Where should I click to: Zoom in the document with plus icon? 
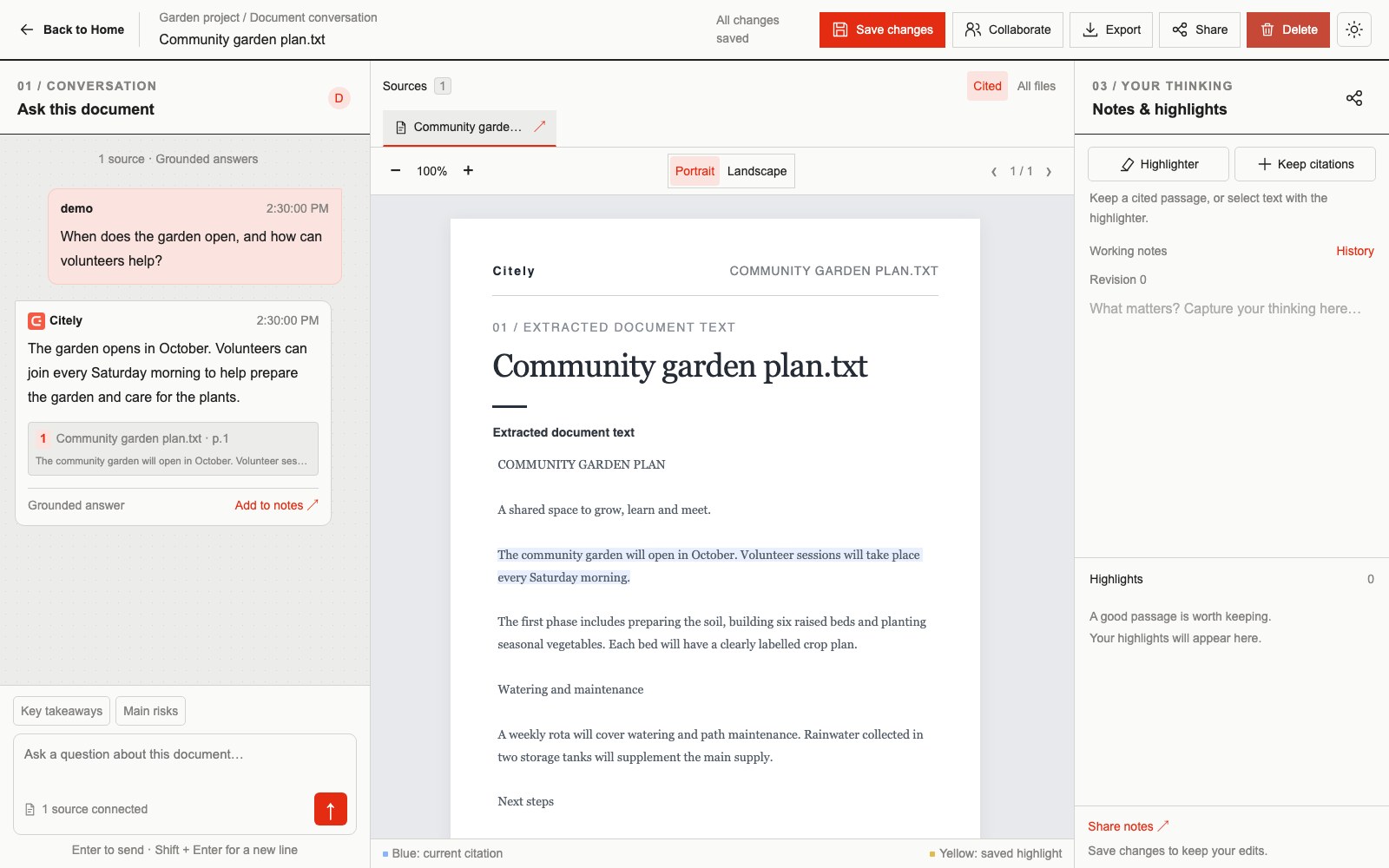tap(468, 171)
